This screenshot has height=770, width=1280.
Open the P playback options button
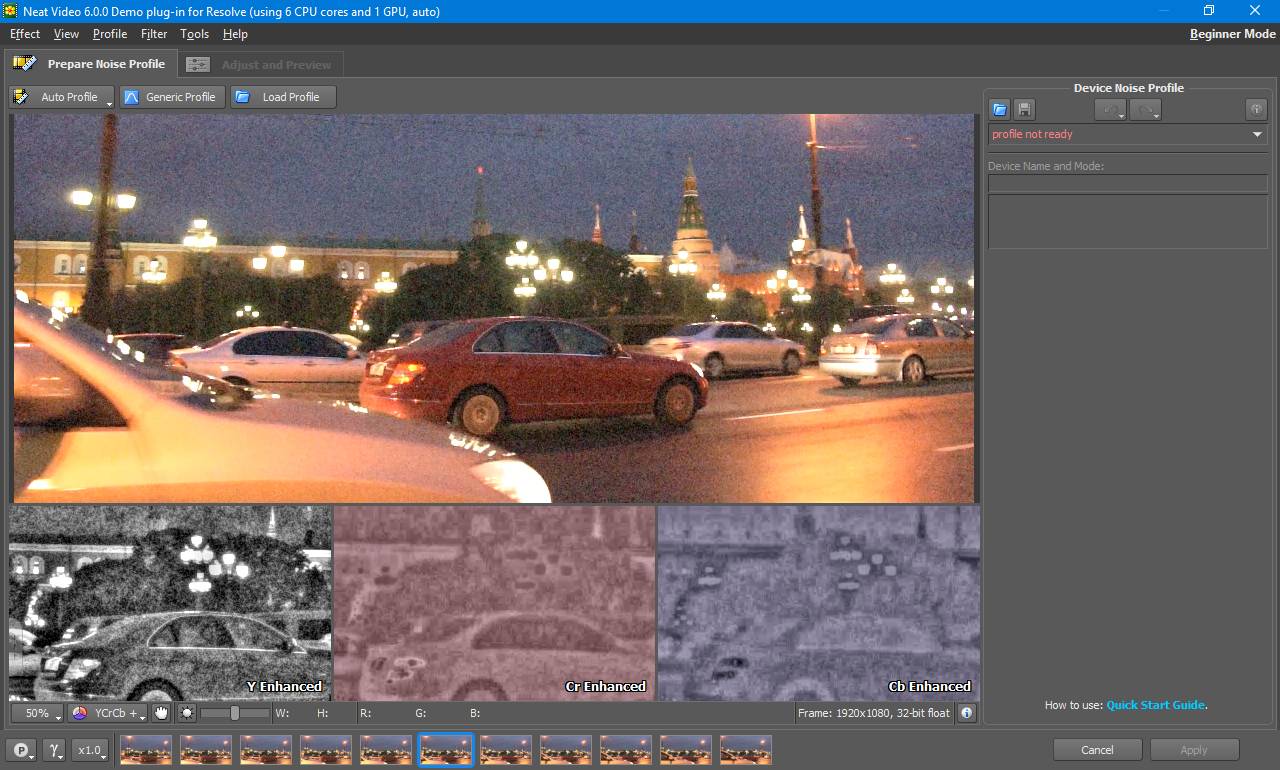[22, 750]
